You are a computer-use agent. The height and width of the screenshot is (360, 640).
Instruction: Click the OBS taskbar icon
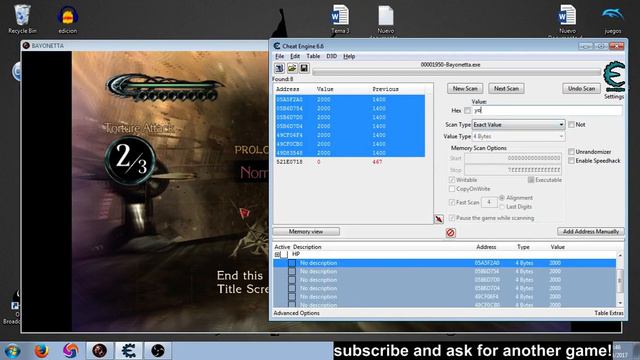click(x=158, y=351)
